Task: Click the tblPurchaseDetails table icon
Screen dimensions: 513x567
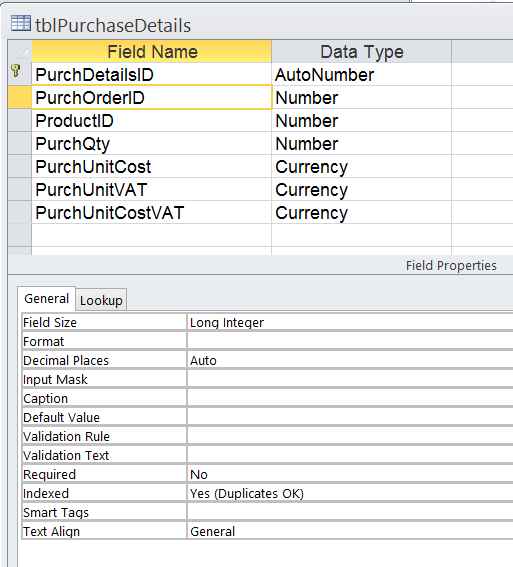Action: click(x=21, y=24)
